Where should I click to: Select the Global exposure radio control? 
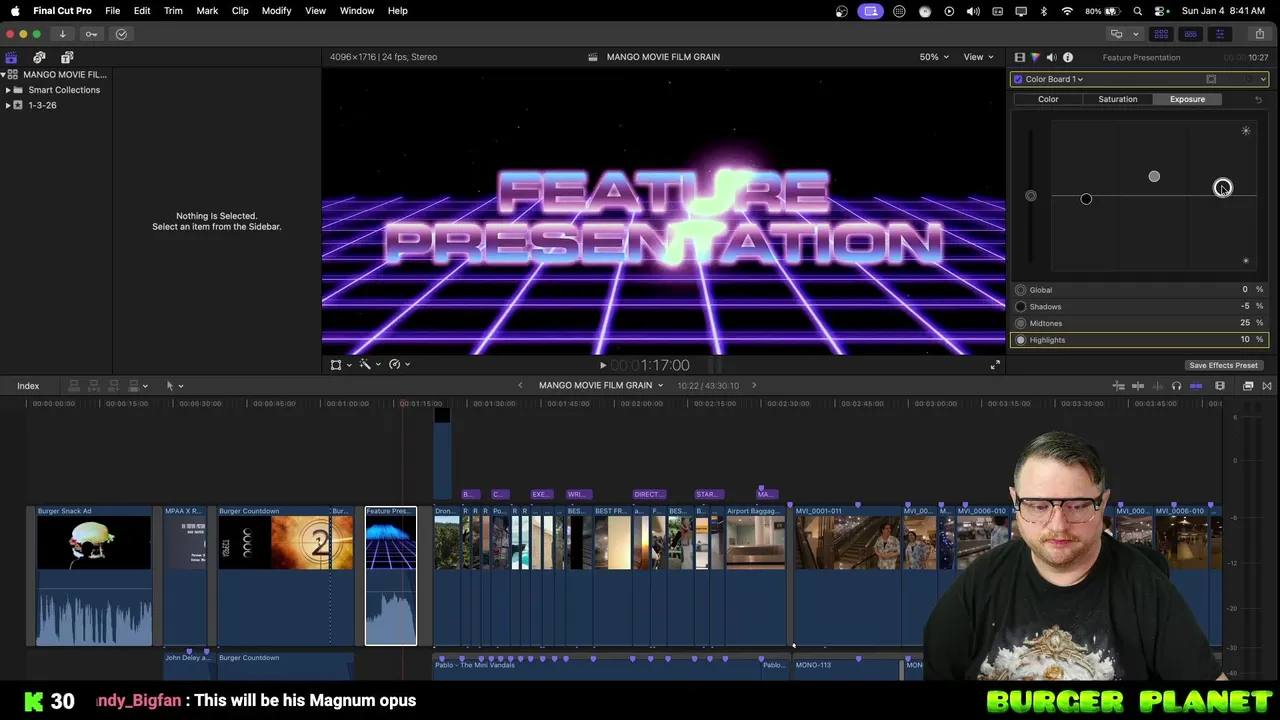tap(1020, 290)
